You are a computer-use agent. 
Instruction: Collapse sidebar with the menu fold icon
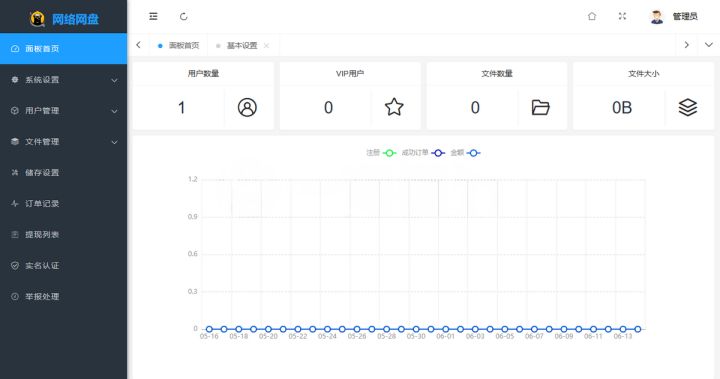[x=153, y=17]
